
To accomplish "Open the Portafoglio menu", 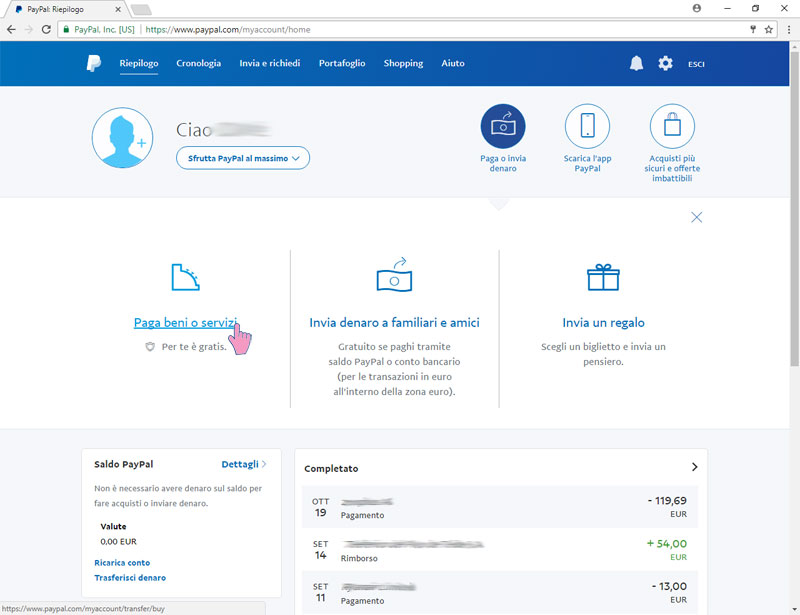I will click(x=342, y=63).
